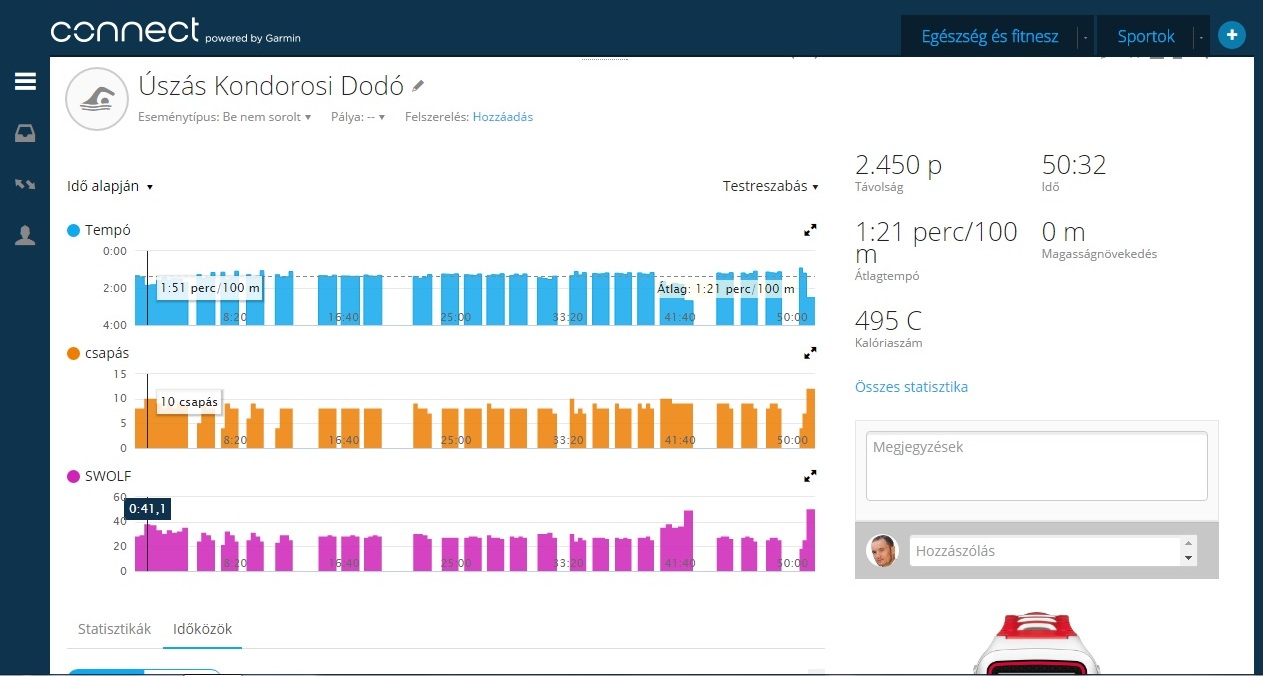Open the inbox tray icon in sidebar
Screen dimensions: 1263x676
pyautogui.click(x=25, y=133)
